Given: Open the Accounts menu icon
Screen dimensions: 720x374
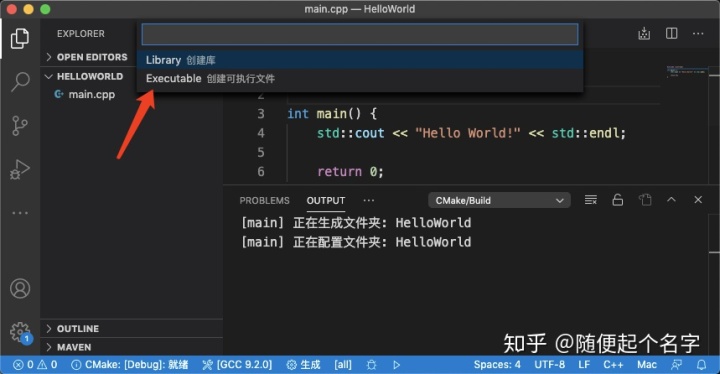Looking at the screenshot, I should [20, 289].
